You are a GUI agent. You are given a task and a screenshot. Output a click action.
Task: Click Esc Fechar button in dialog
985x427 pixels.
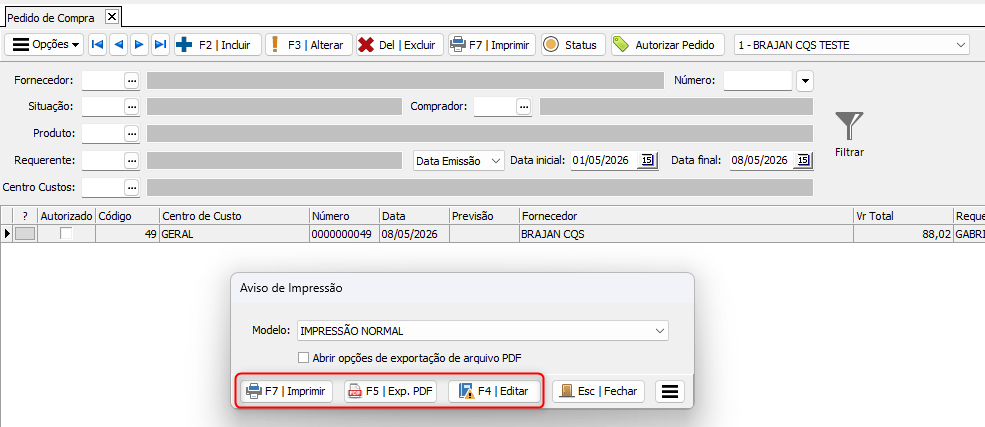click(x=601, y=391)
